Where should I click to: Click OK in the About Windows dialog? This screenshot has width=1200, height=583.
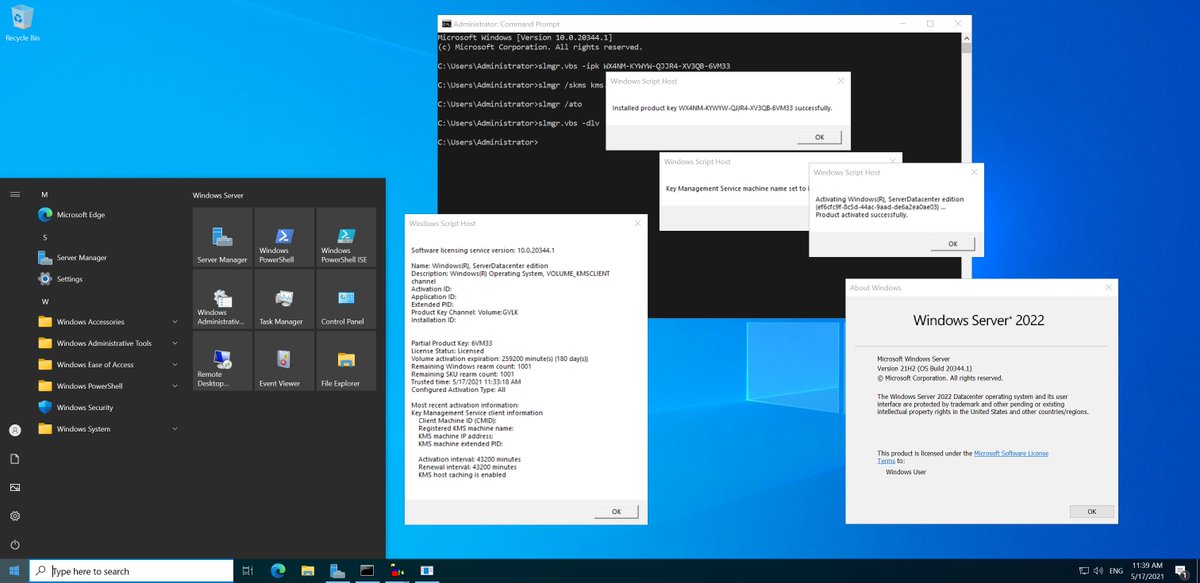click(1090, 511)
